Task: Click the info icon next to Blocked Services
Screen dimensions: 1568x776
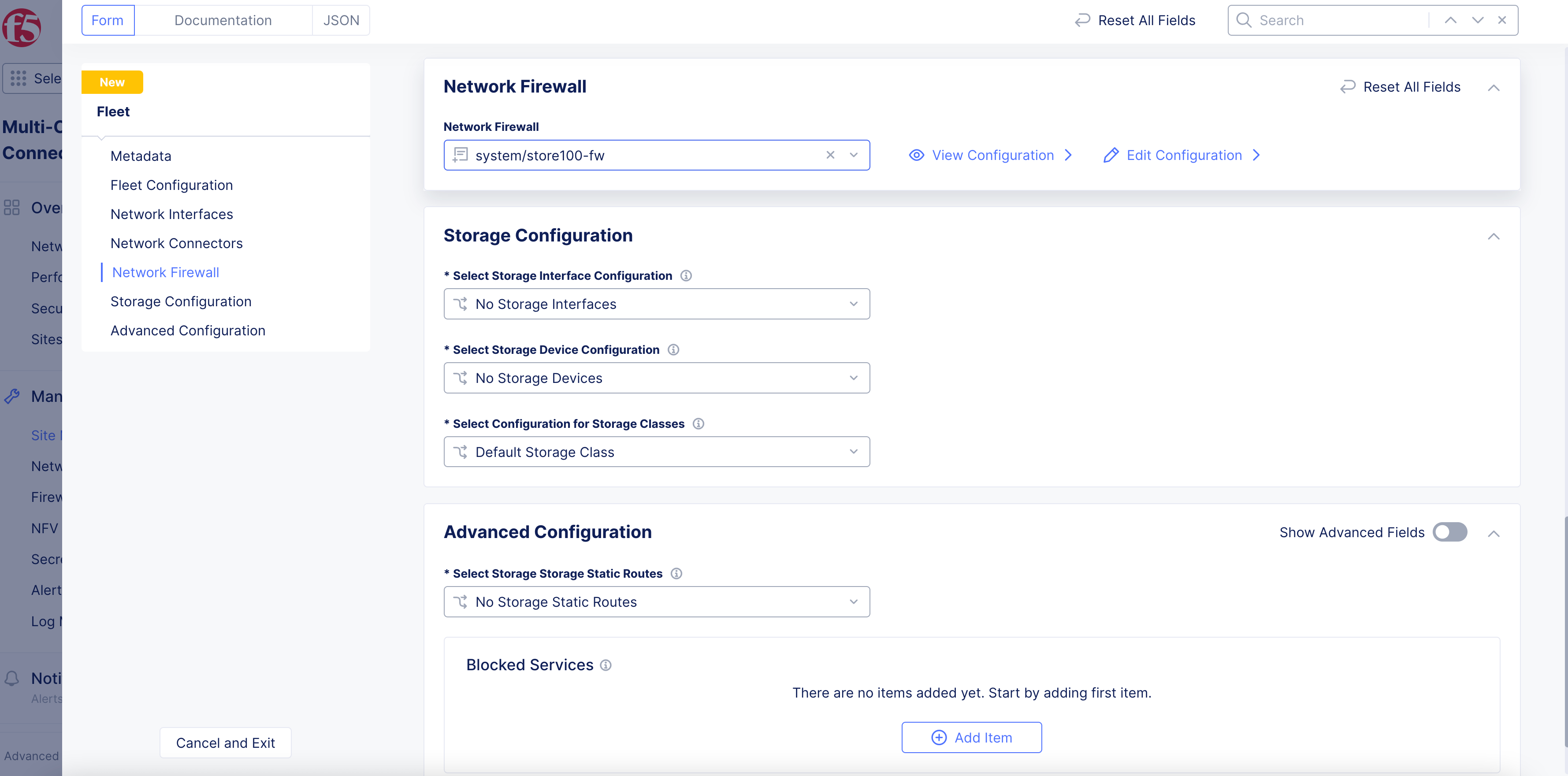Action: (606, 665)
